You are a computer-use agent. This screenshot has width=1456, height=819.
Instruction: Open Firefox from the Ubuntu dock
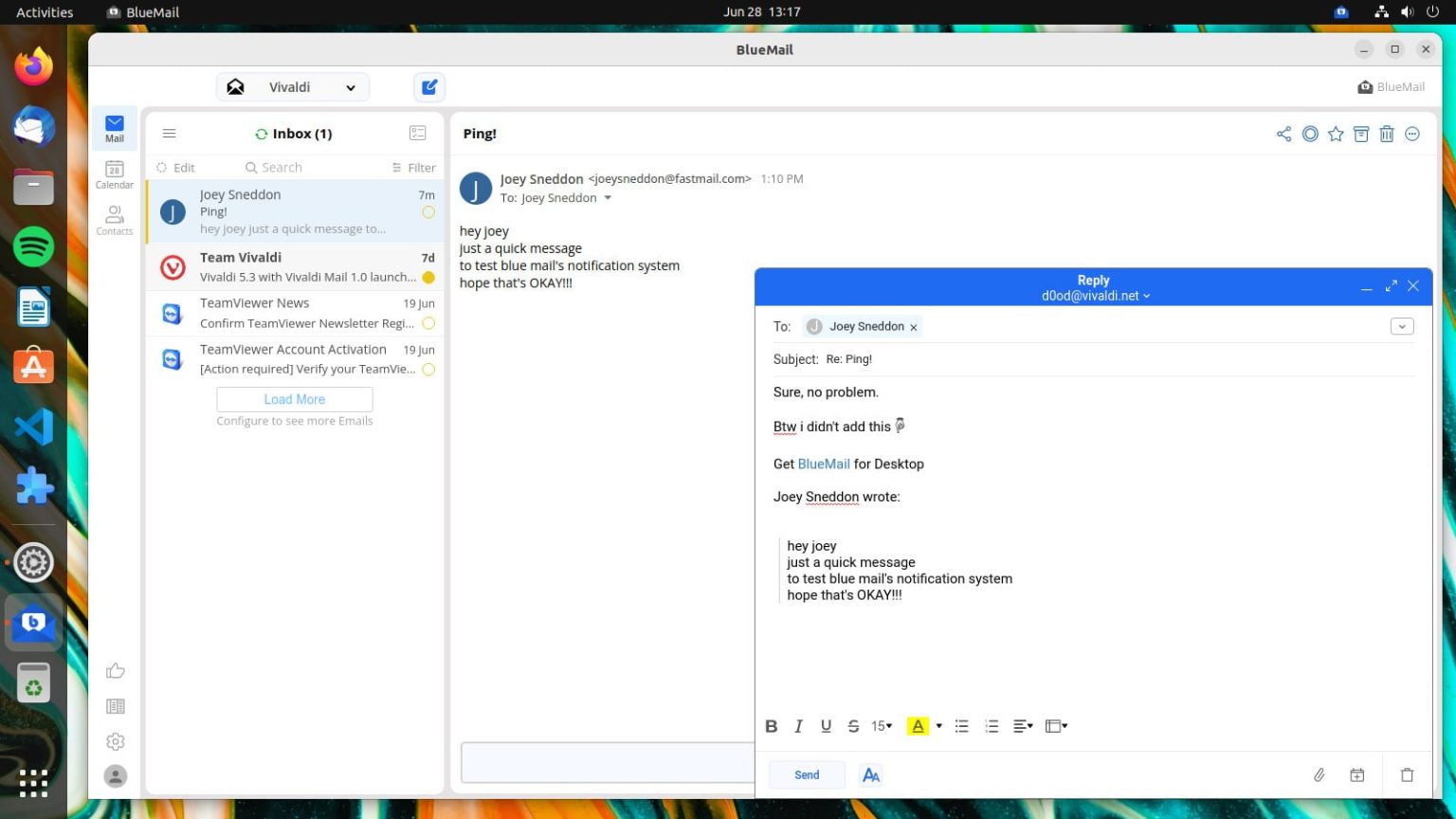[x=33, y=66]
